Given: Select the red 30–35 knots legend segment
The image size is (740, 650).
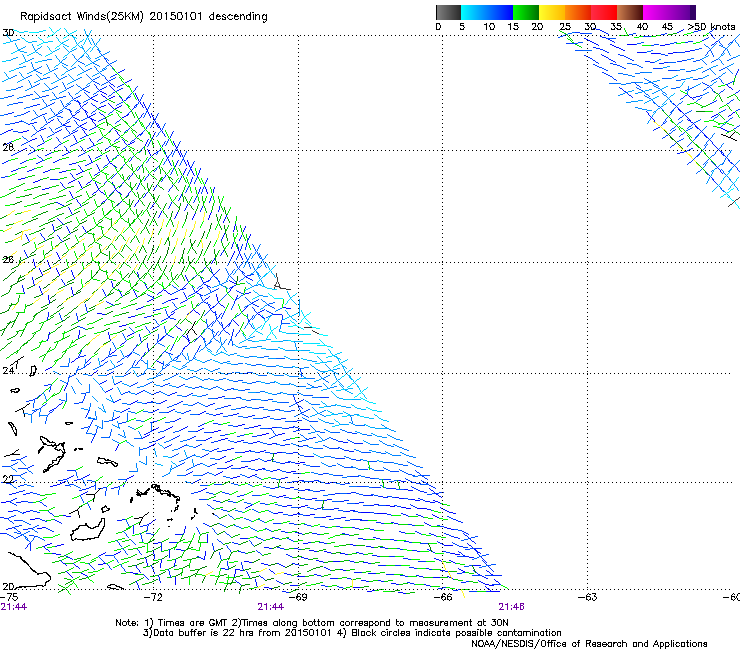Looking at the screenshot, I should 604,12.
